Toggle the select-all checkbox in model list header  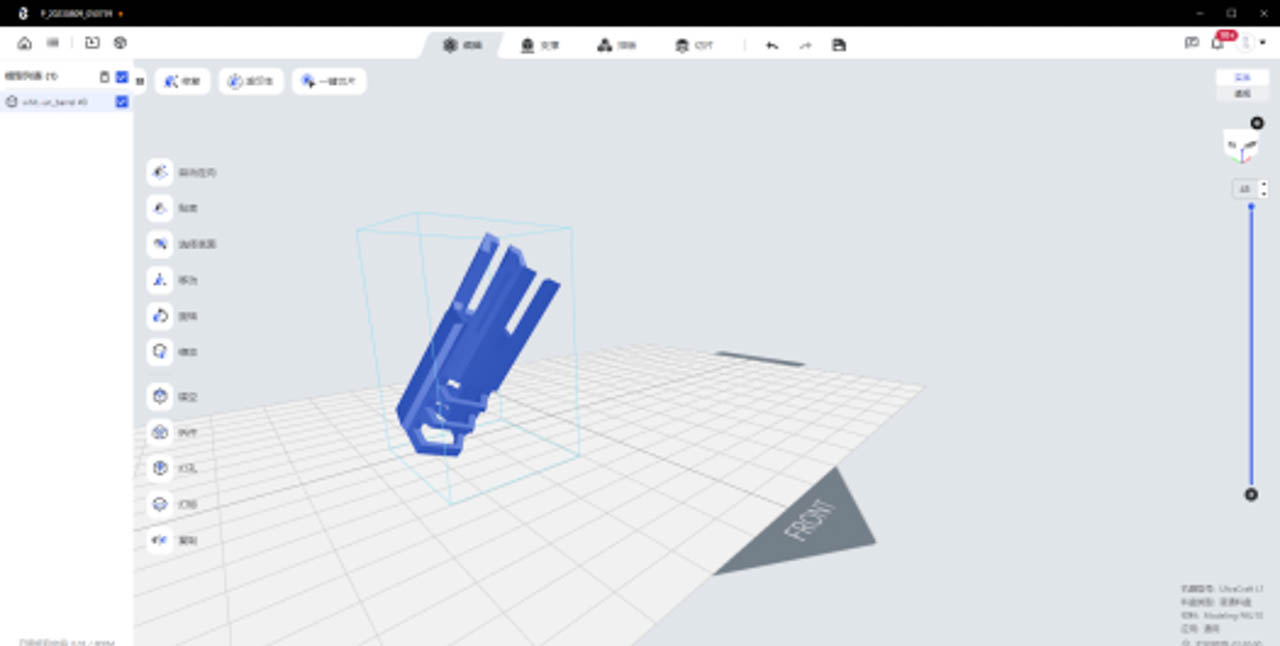122,76
